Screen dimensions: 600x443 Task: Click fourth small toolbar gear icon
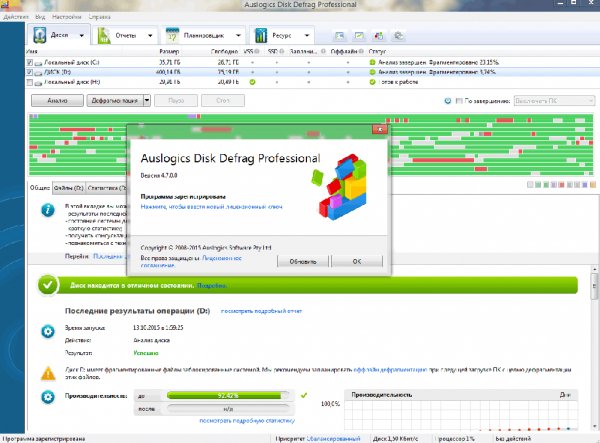(398, 36)
